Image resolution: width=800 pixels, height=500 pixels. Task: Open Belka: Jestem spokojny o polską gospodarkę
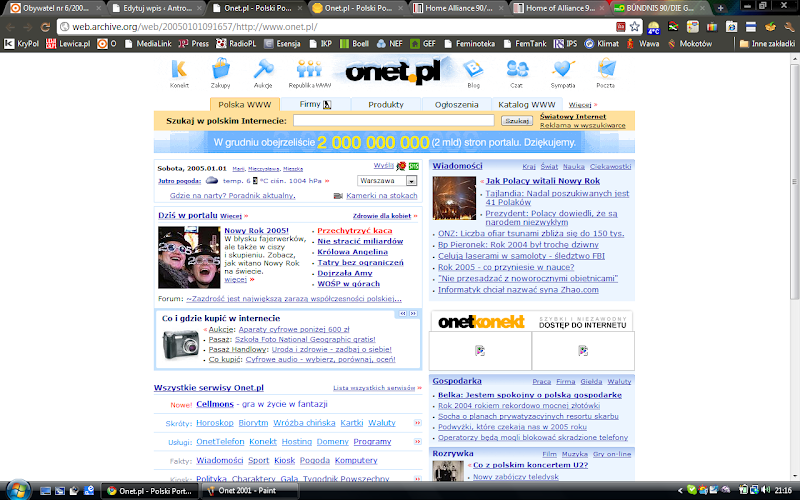[x=530, y=395]
